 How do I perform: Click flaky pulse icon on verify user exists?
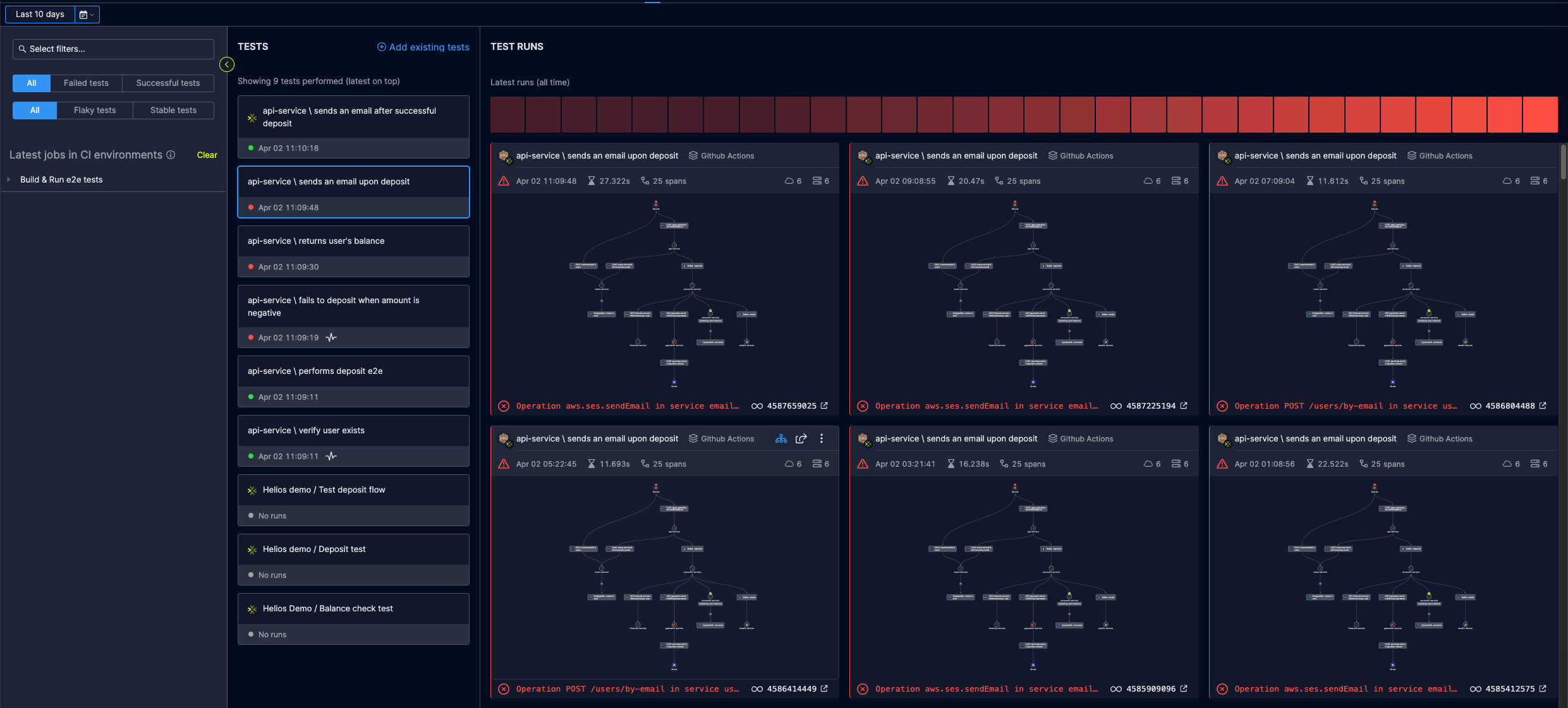(331, 456)
